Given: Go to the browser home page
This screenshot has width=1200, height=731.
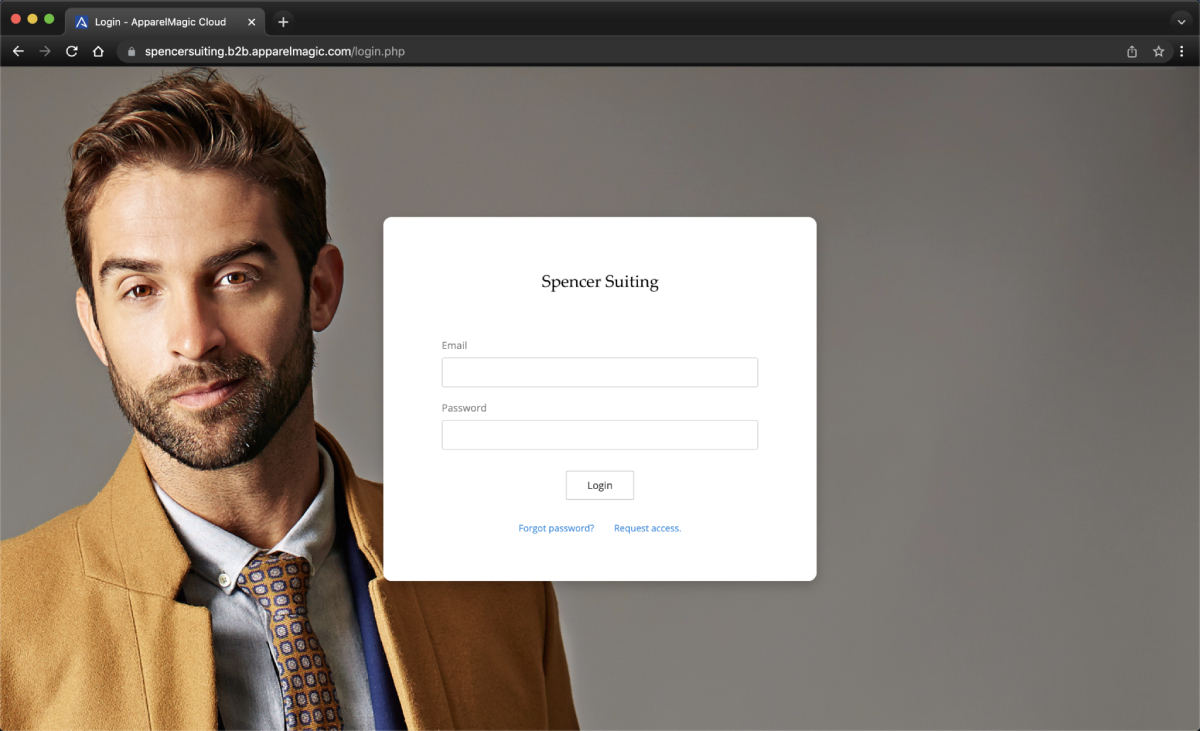Looking at the screenshot, I should (x=98, y=51).
